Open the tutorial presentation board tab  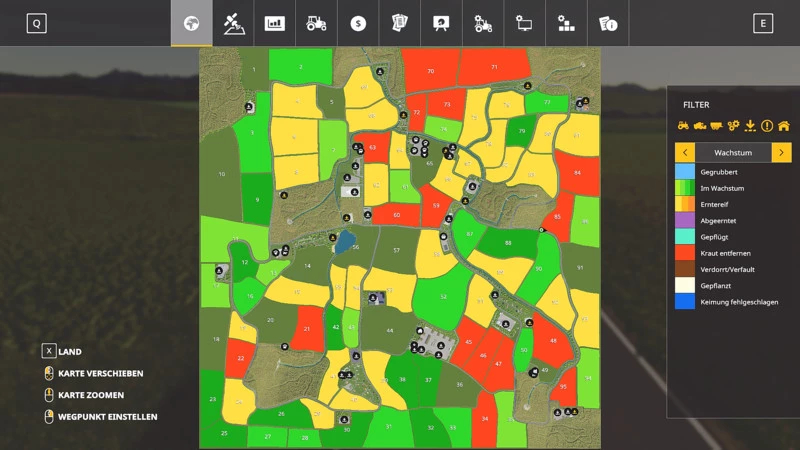(441, 23)
